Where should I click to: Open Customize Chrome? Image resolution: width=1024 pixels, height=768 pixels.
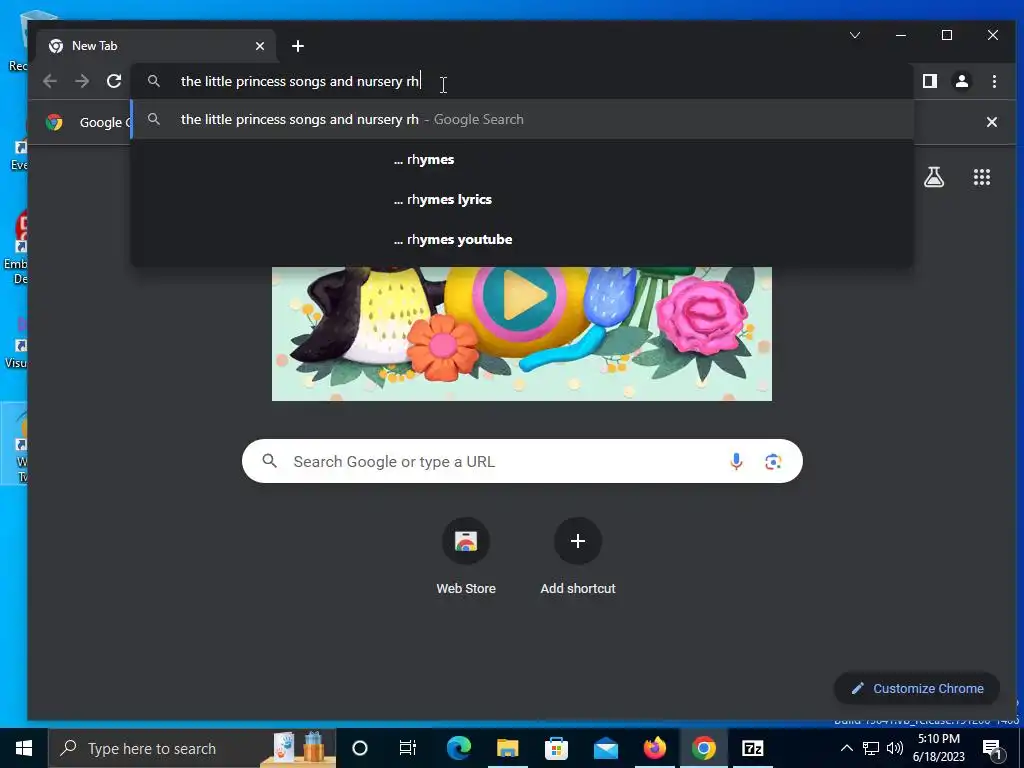point(917,688)
